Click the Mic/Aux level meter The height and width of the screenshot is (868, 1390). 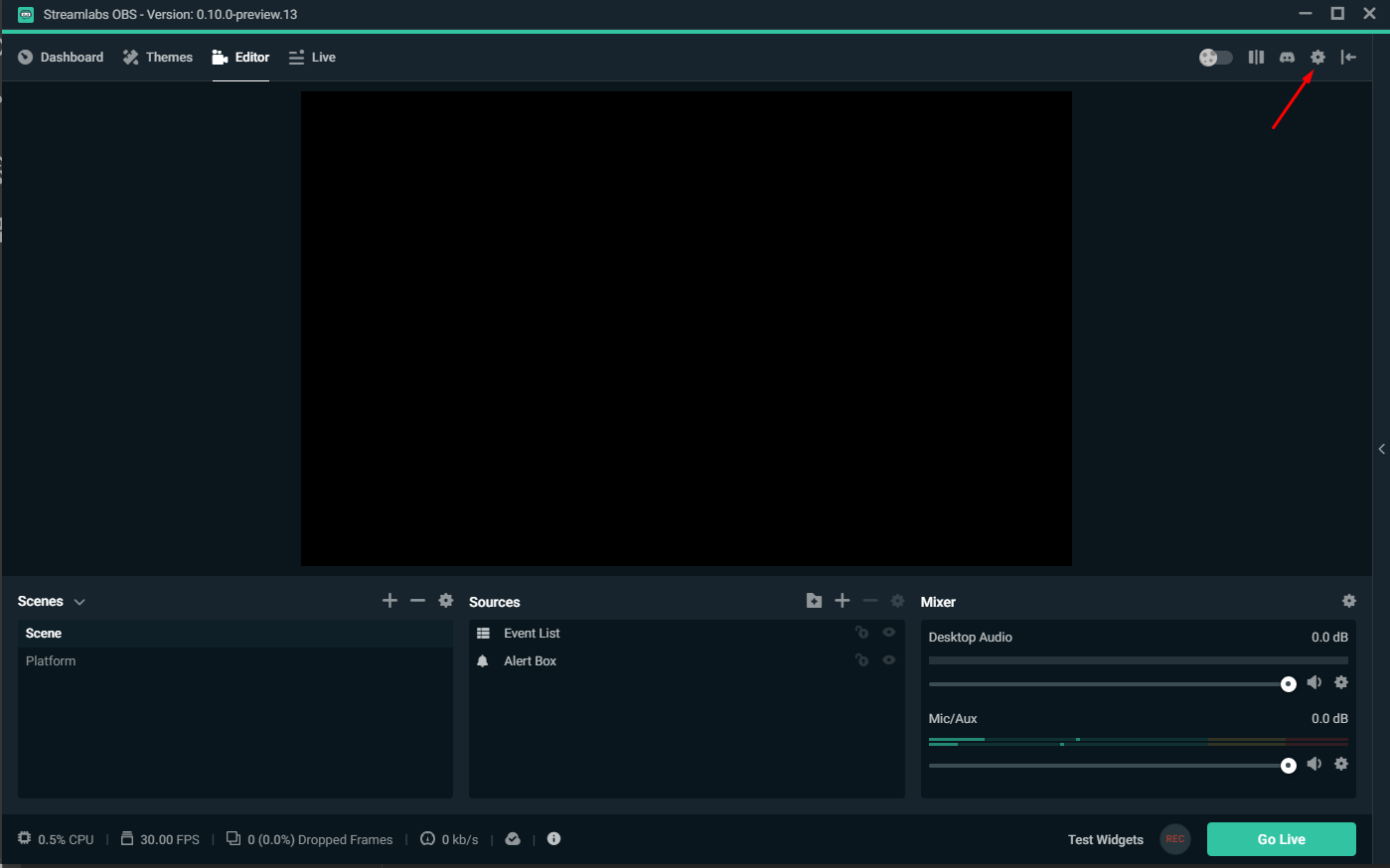[x=1139, y=742]
